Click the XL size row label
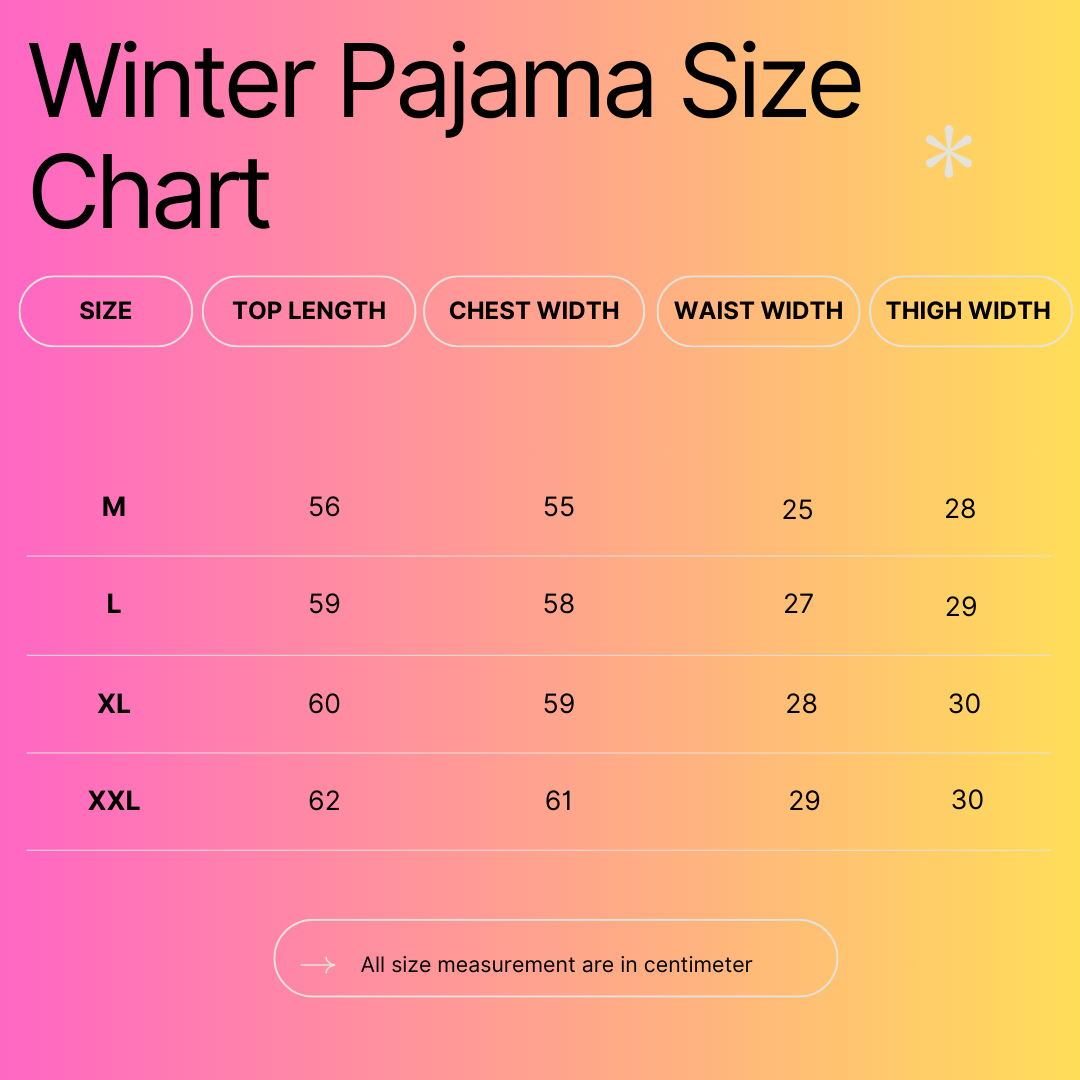Viewport: 1080px width, 1080px height. click(x=114, y=704)
